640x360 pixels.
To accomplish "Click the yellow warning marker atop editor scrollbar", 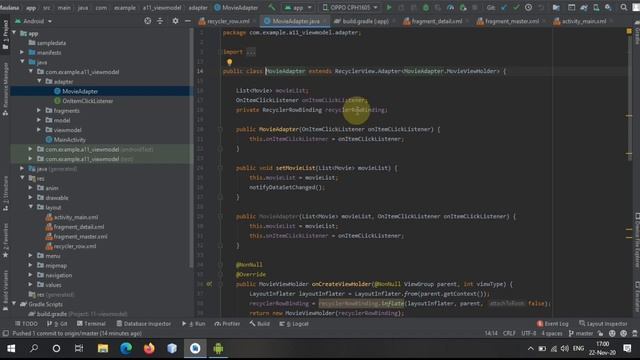I will [629, 31].
